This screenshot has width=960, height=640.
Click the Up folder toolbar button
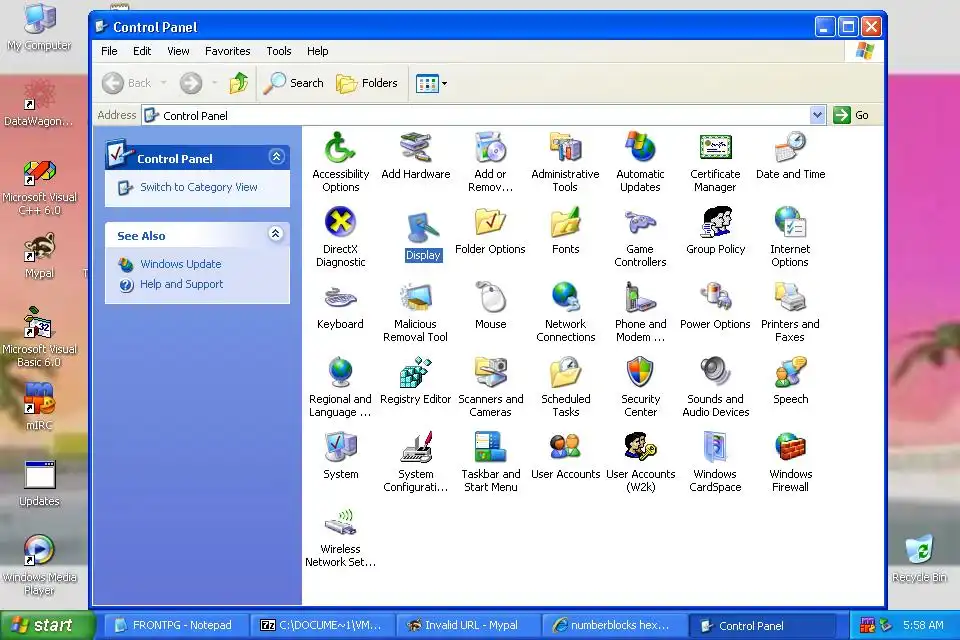pyautogui.click(x=239, y=83)
